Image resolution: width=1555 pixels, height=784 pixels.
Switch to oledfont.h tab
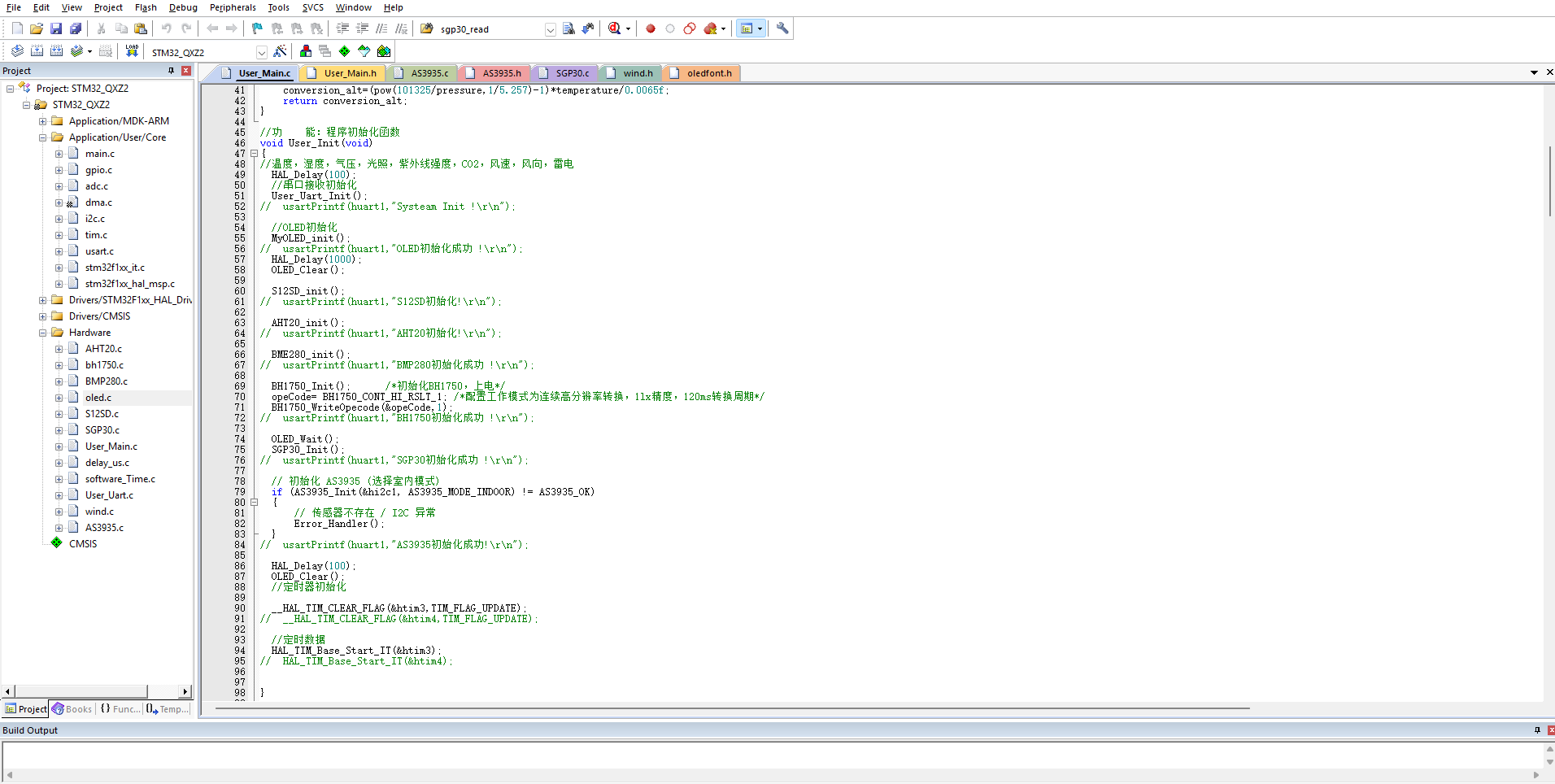pyautogui.click(x=701, y=73)
